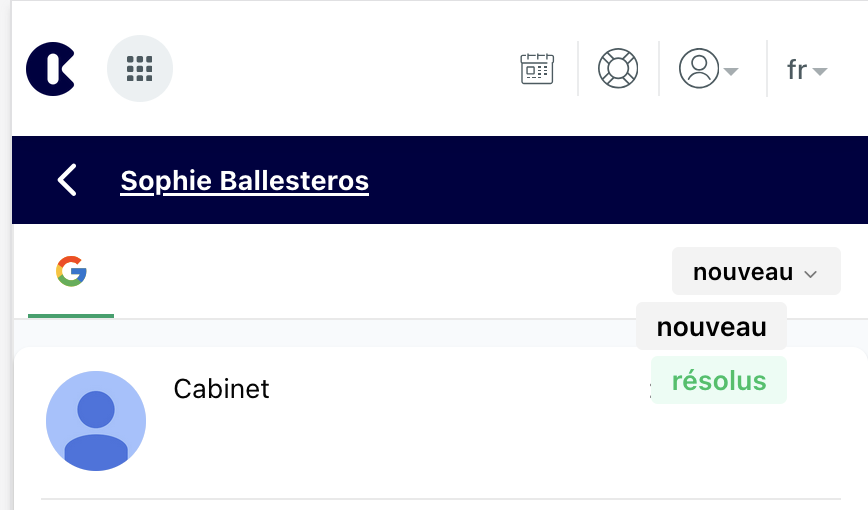The width and height of the screenshot is (868, 510).
Task: Open the apps grid launcher
Action: tap(140, 69)
